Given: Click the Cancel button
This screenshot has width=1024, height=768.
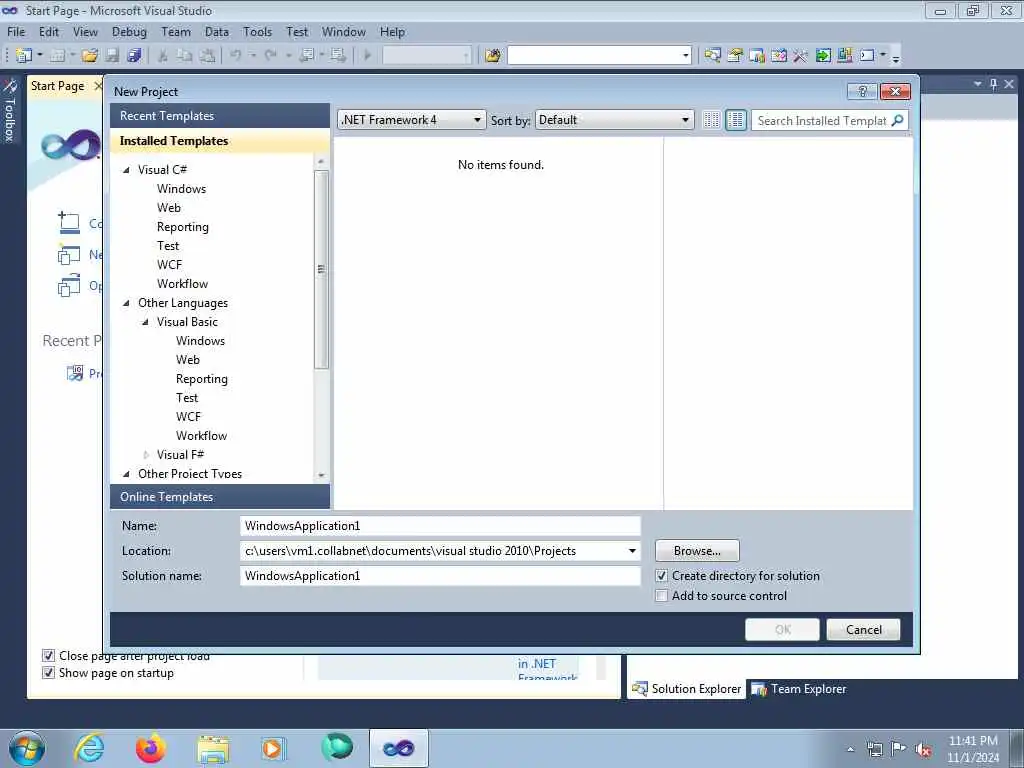Looking at the screenshot, I should click(x=863, y=630).
